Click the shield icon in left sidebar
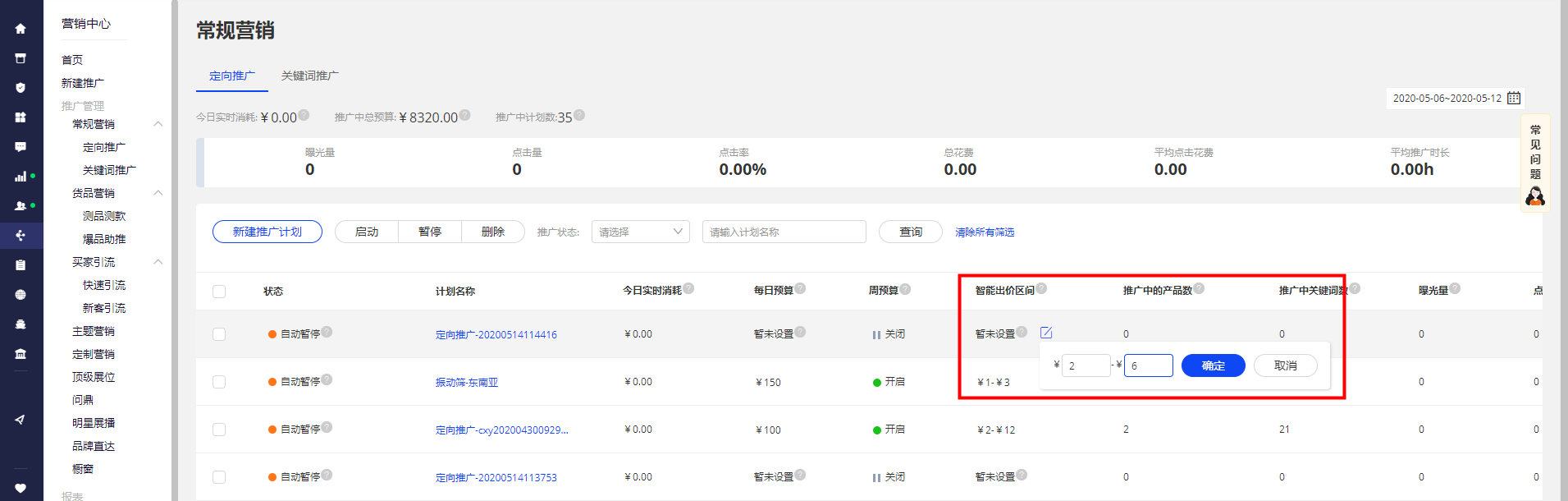 tap(21, 88)
